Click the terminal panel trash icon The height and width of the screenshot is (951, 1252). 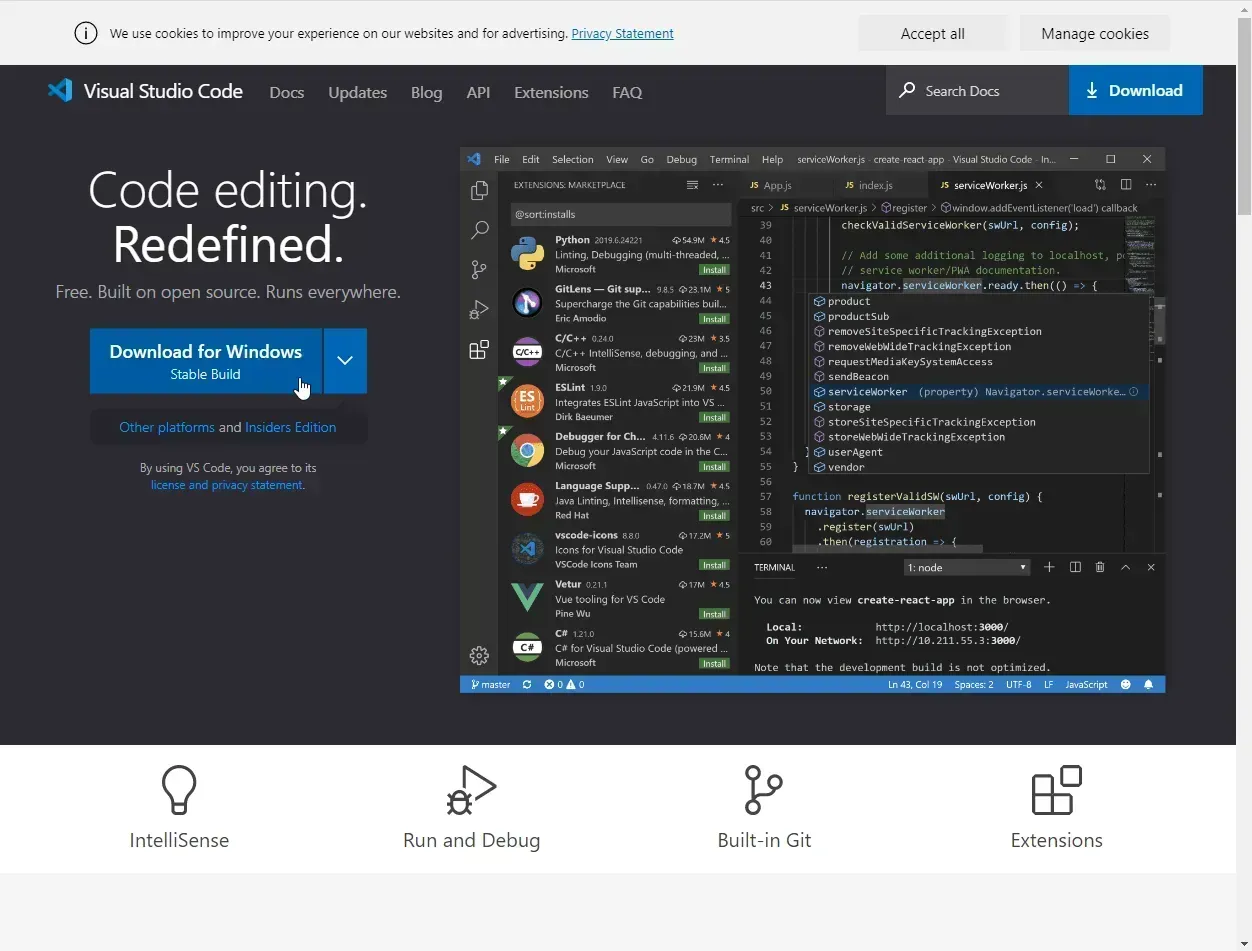click(1100, 567)
